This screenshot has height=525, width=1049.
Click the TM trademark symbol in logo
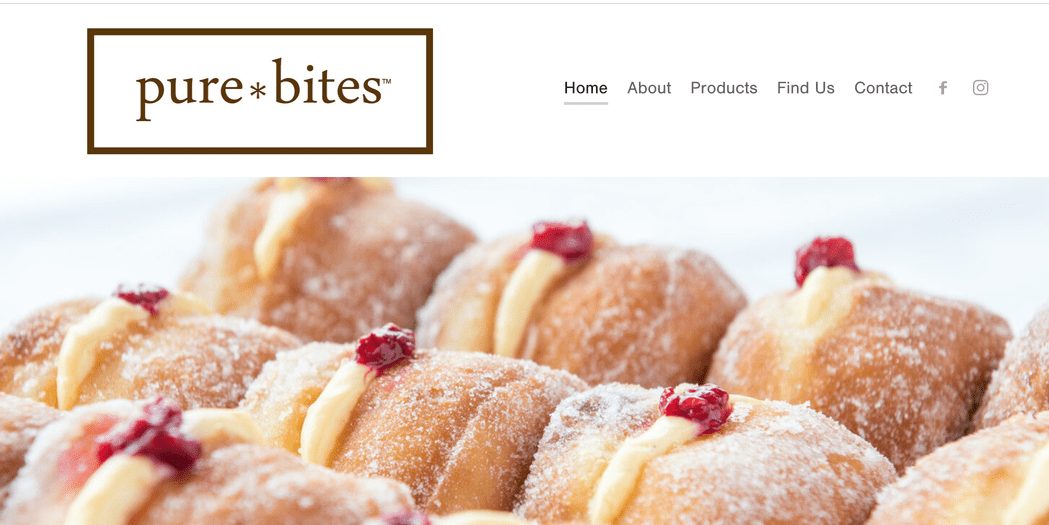tap(386, 80)
